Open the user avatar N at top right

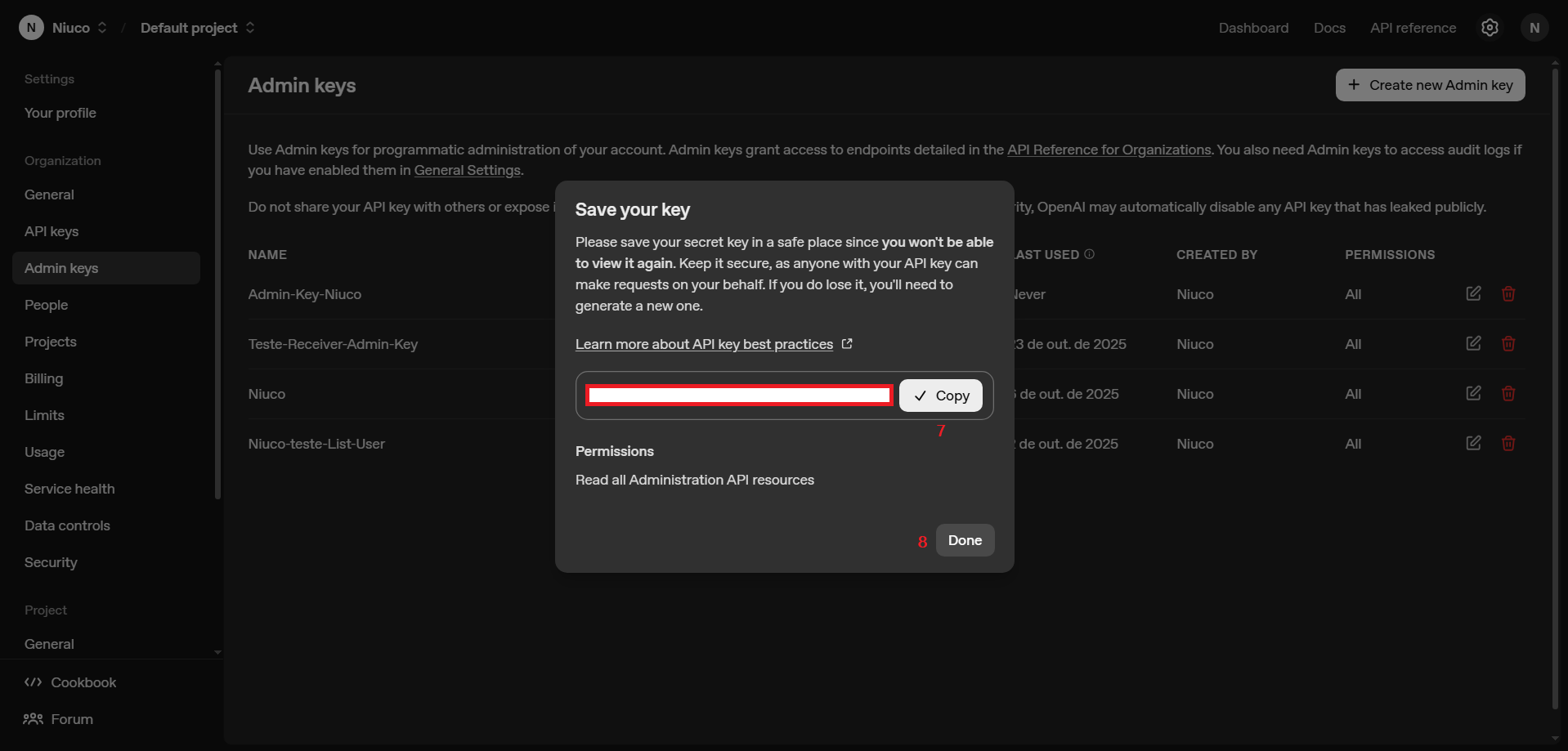(1534, 28)
